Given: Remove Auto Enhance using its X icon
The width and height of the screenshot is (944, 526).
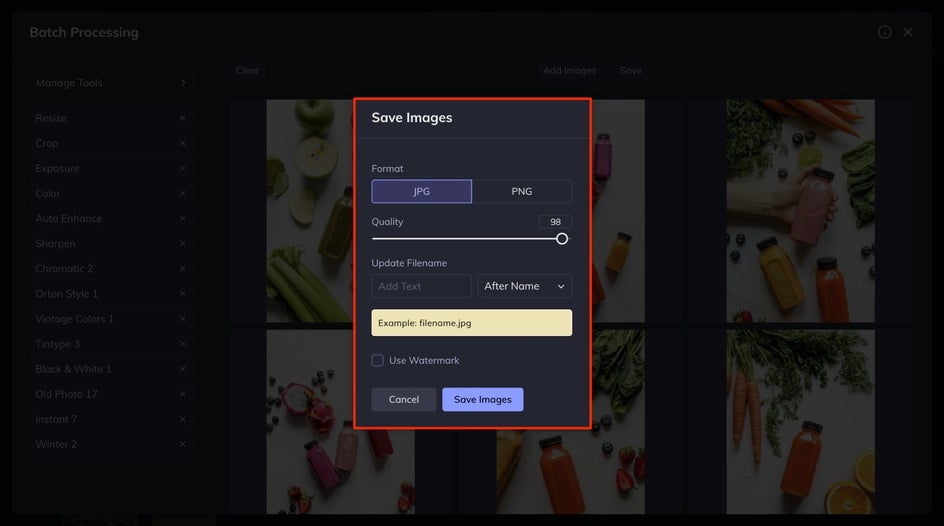Looking at the screenshot, I should point(182,218).
